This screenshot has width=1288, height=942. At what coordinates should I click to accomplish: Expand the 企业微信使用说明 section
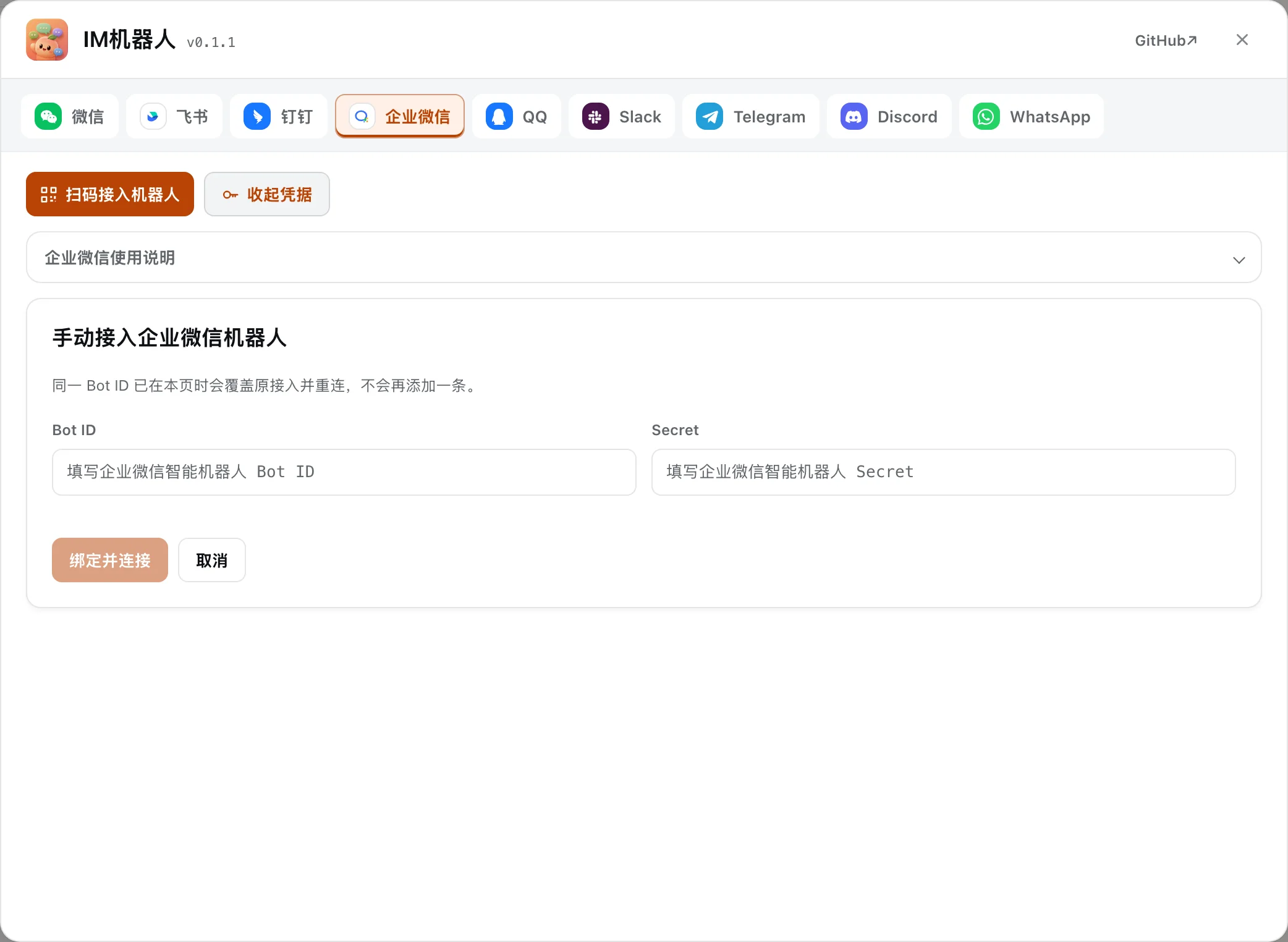pyautogui.click(x=644, y=257)
